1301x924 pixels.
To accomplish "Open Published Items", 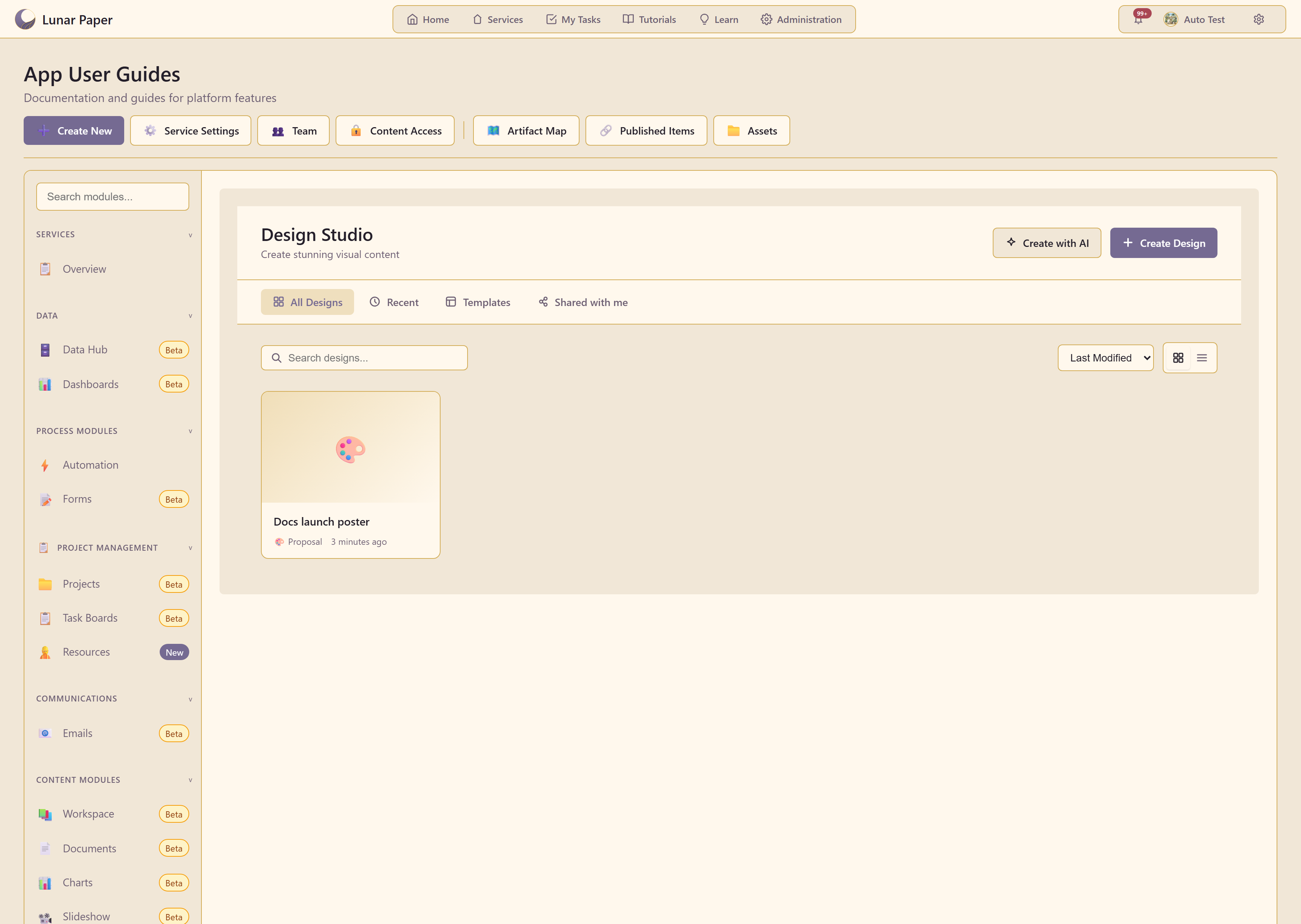I will [x=646, y=131].
